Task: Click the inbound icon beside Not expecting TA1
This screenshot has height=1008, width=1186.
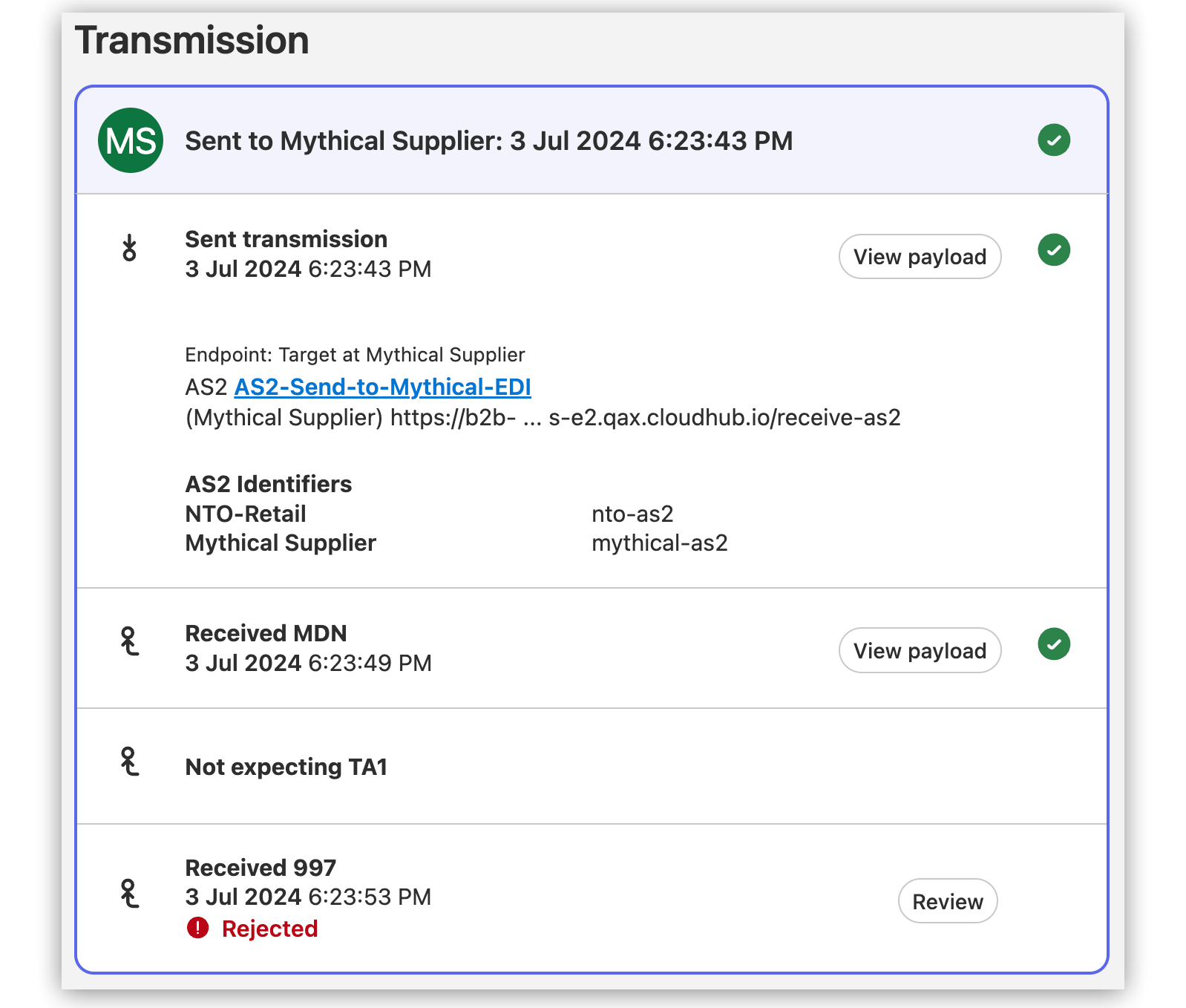Action: point(130,762)
